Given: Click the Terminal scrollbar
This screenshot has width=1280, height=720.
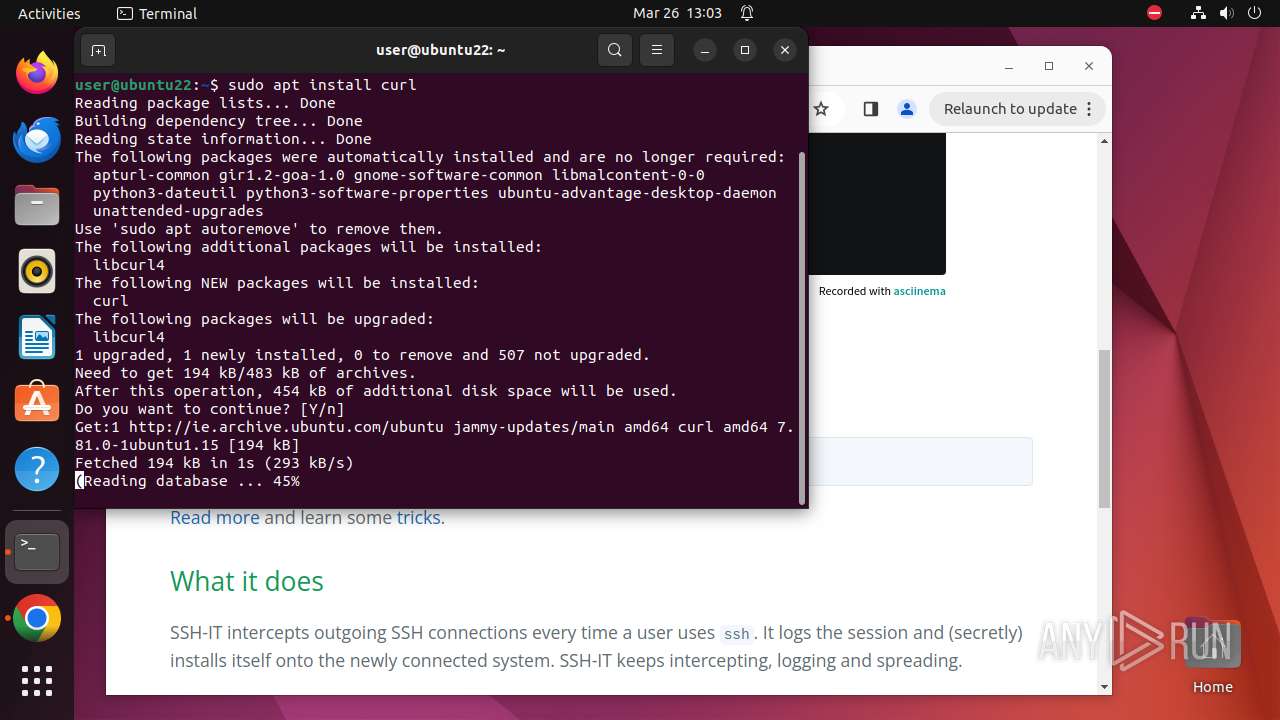Looking at the screenshot, I should click(x=802, y=330).
